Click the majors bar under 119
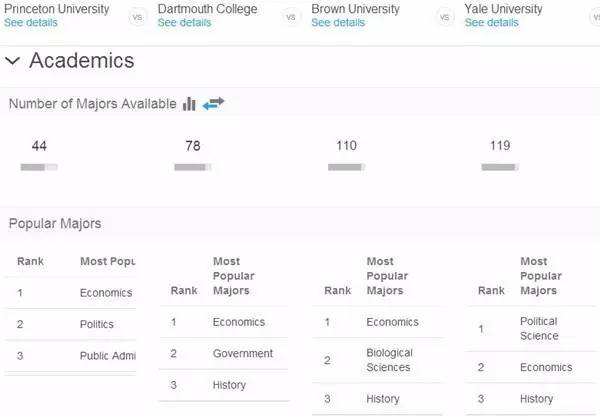 pyautogui.click(x=500, y=167)
